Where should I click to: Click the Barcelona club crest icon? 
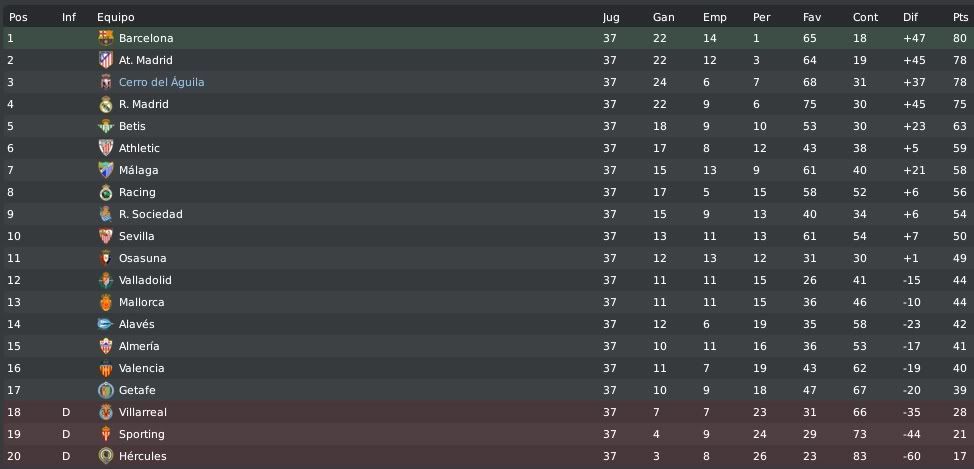click(x=106, y=38)
